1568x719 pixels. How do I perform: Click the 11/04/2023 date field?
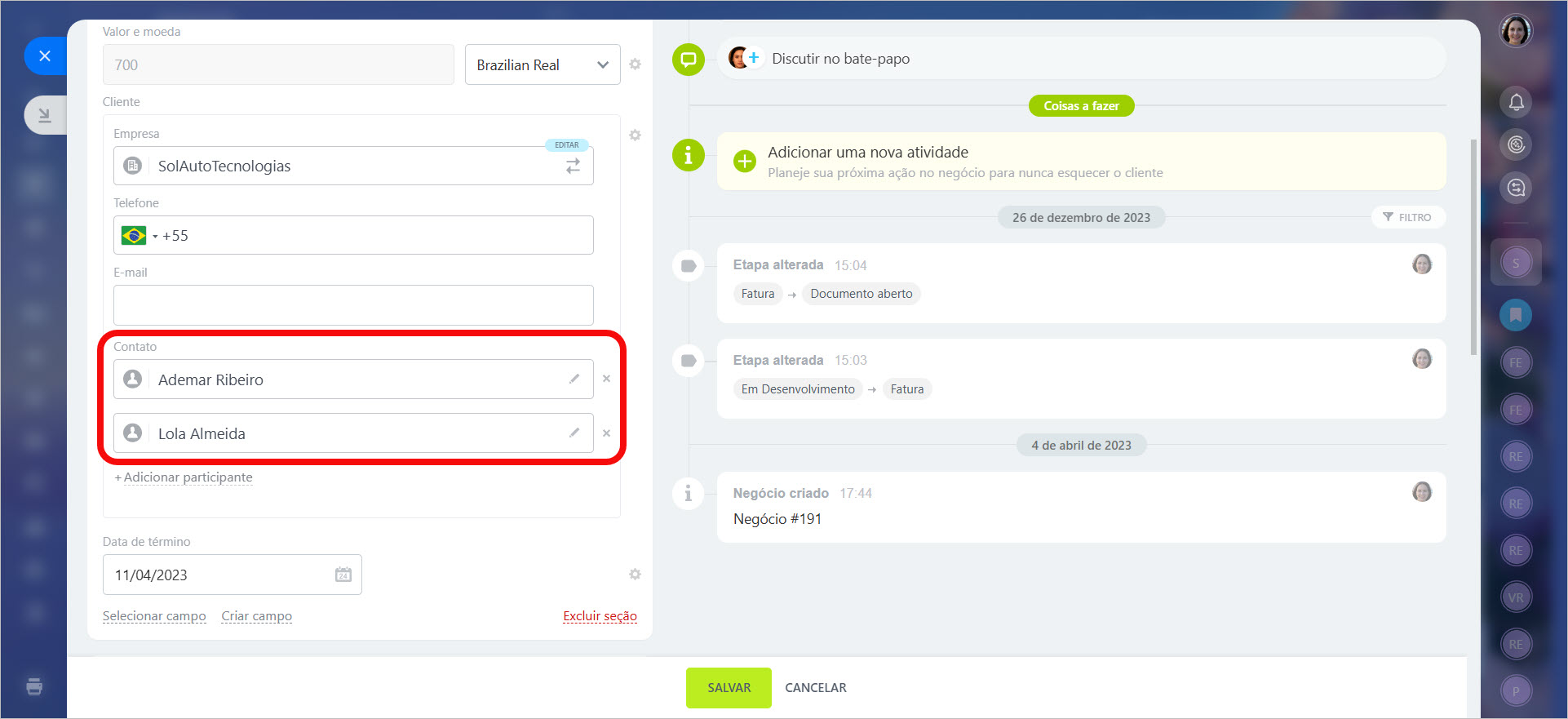point(233,575)
